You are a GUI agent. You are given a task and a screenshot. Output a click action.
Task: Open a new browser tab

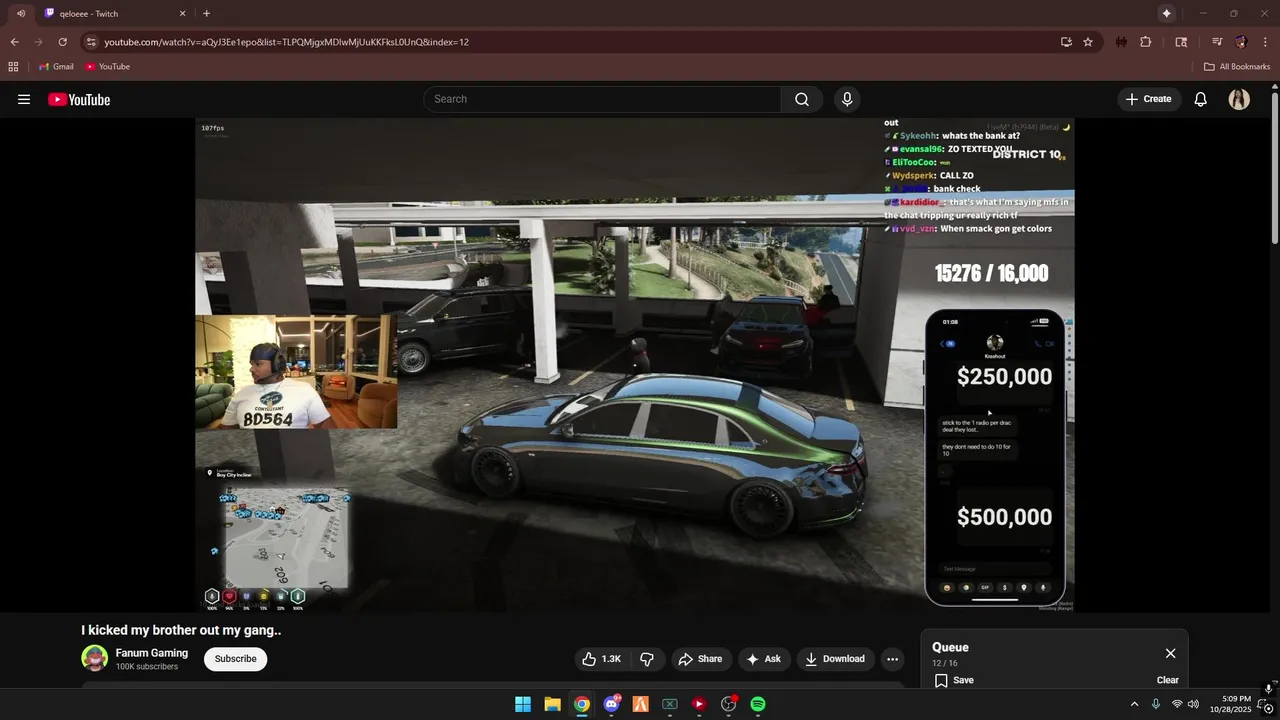point(206,13)
